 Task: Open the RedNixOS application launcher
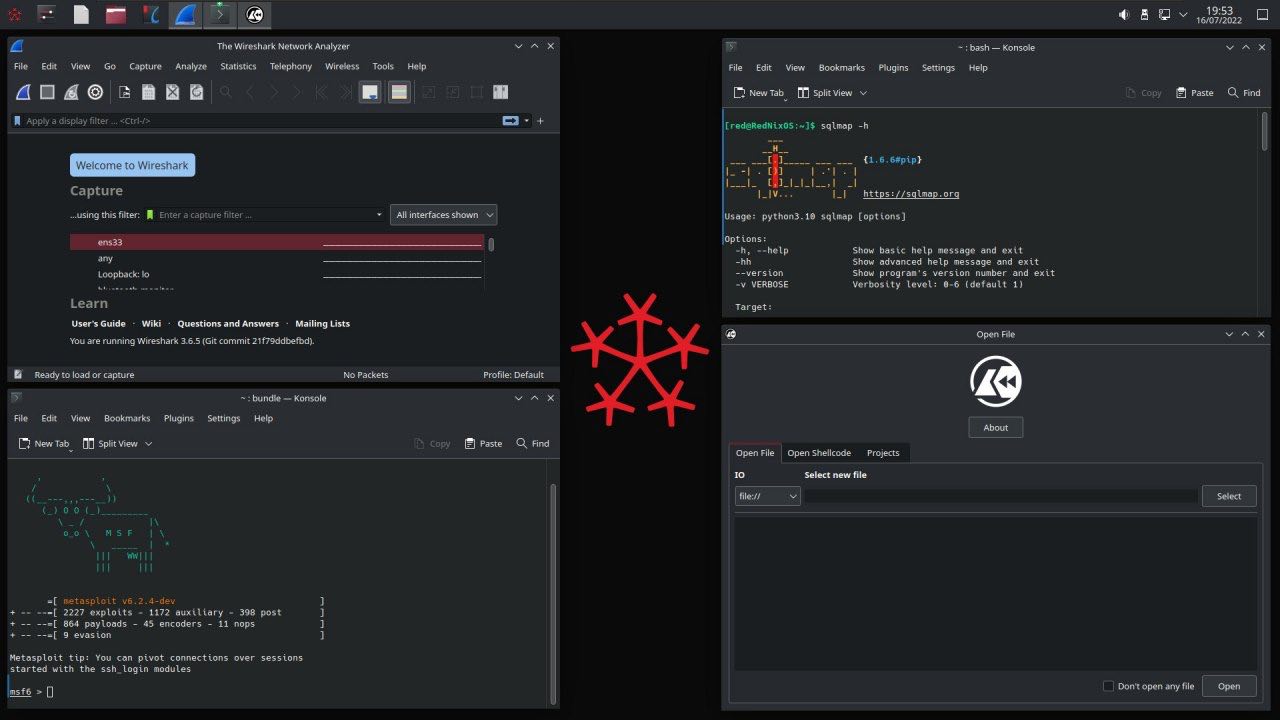pos(15,14)
